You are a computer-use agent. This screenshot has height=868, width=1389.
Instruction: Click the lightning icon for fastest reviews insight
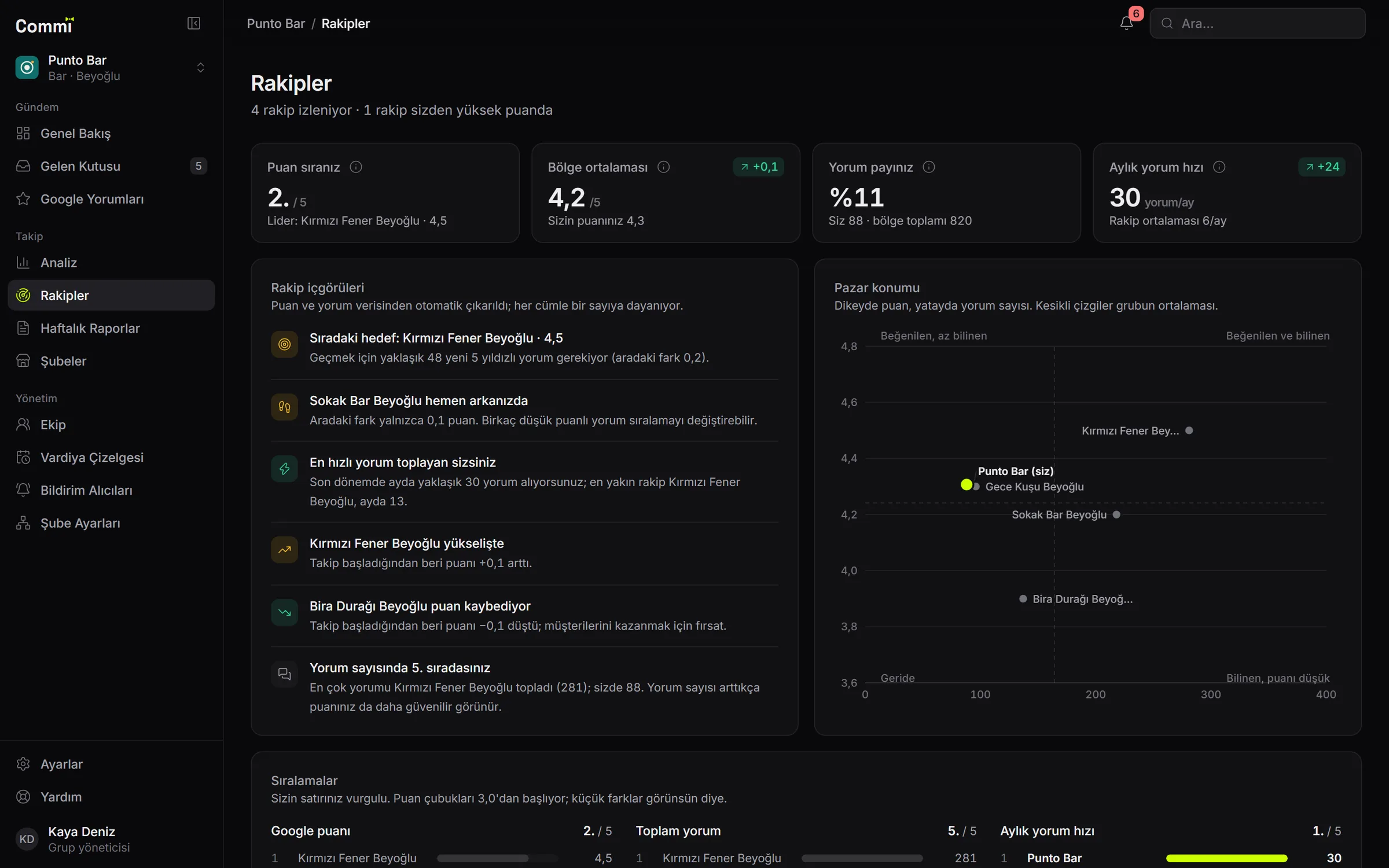284,469
